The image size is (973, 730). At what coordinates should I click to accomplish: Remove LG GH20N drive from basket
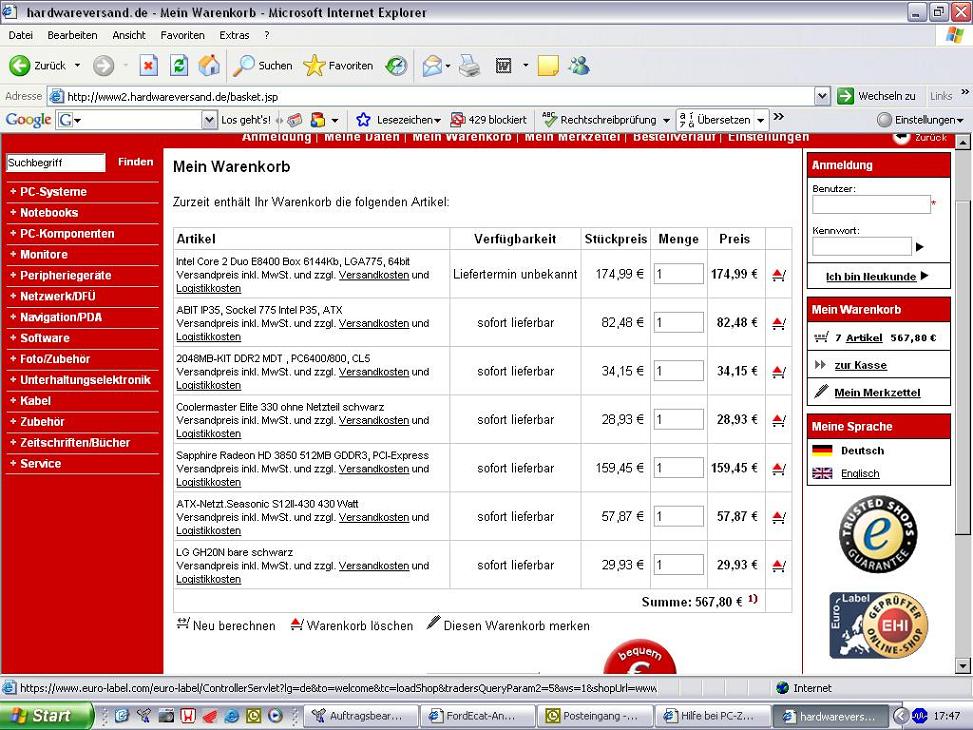click(779, 565)
